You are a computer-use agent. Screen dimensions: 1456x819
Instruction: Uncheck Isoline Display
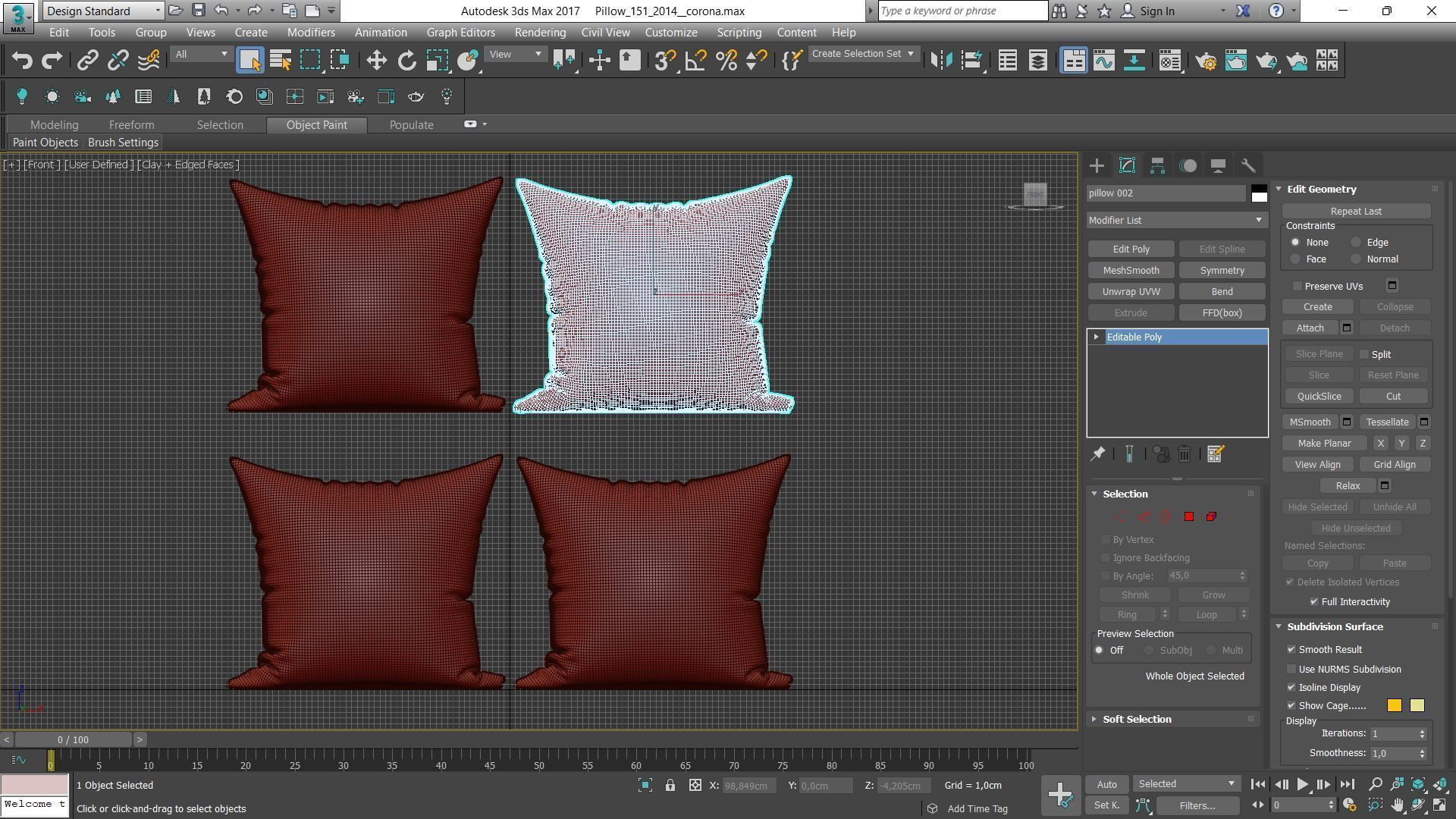[1291, 688]
